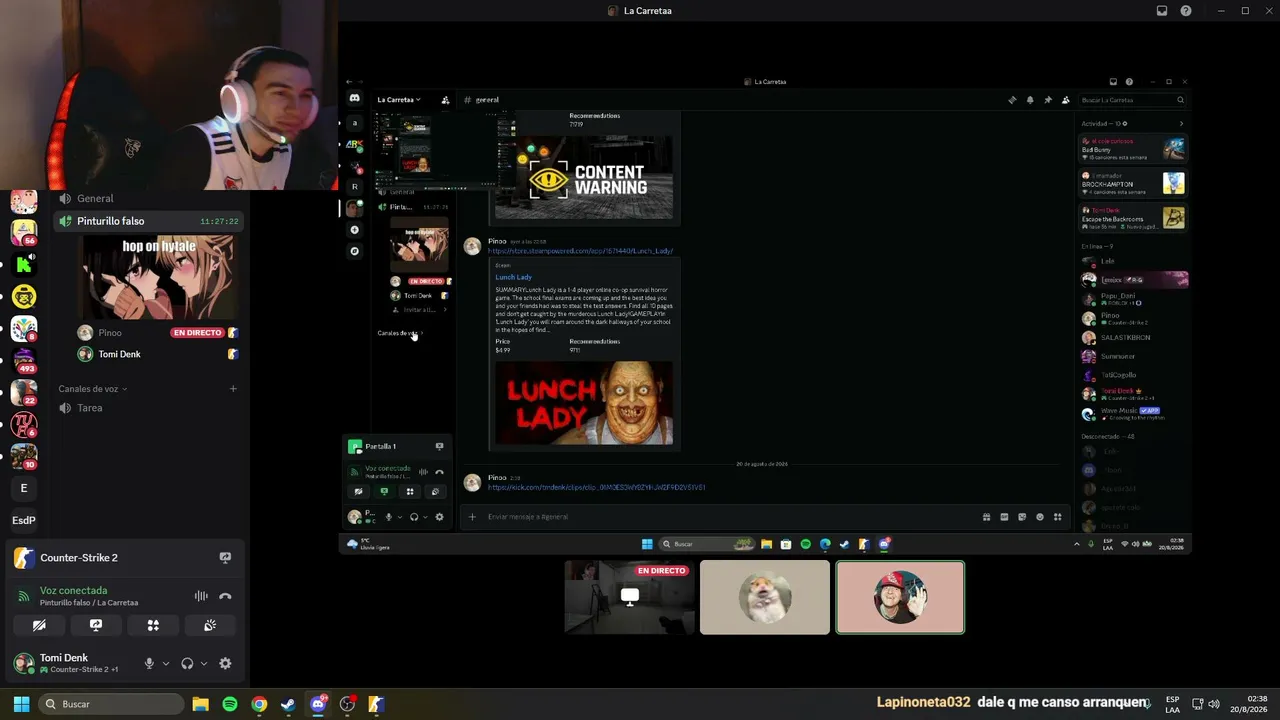Open the server with the 493 badge
Image resolution: width=1280 pixels, height=720 pixels.
coord(24,360)
